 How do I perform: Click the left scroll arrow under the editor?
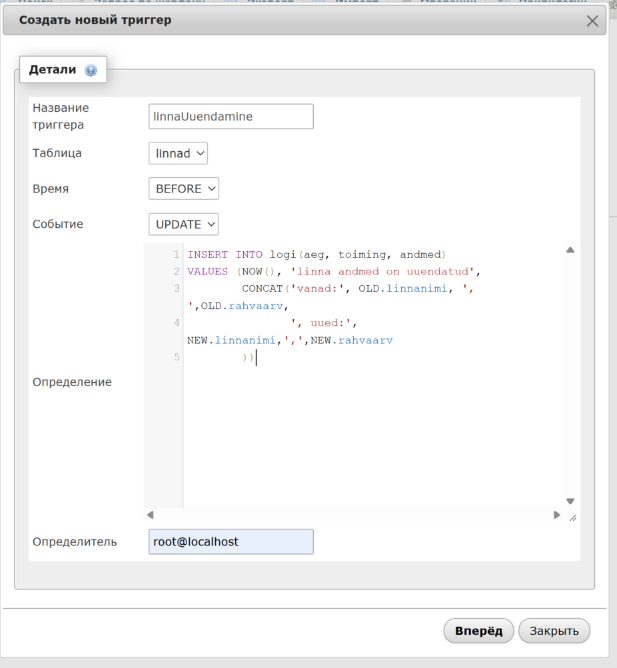click(x=151, y=515)
